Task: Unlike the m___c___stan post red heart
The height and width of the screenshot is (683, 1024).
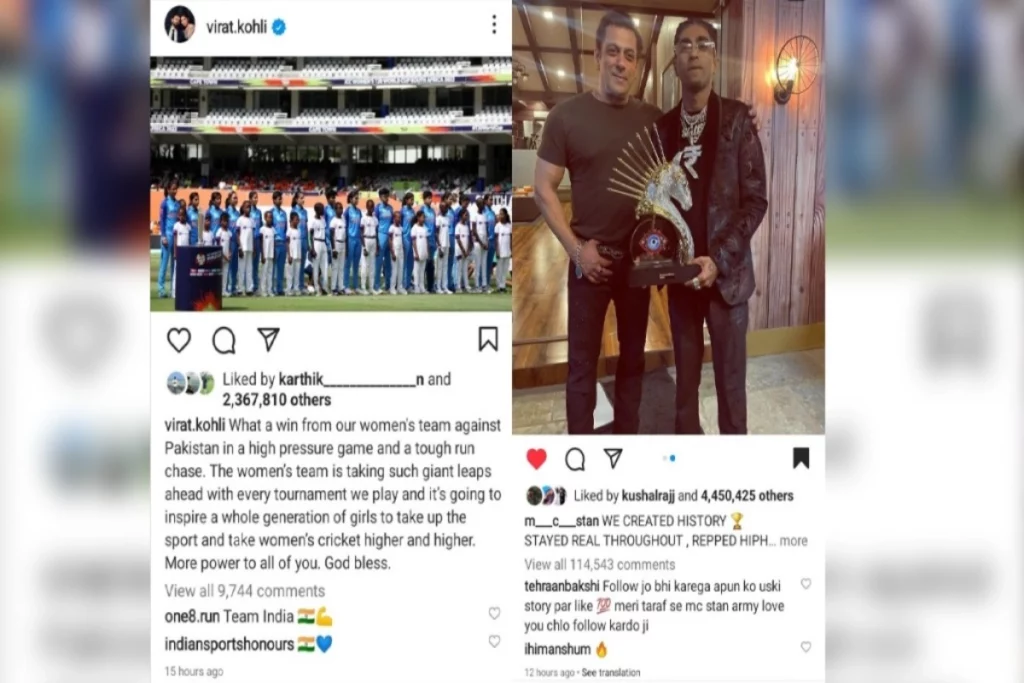Action: click(x=536, y=458)
